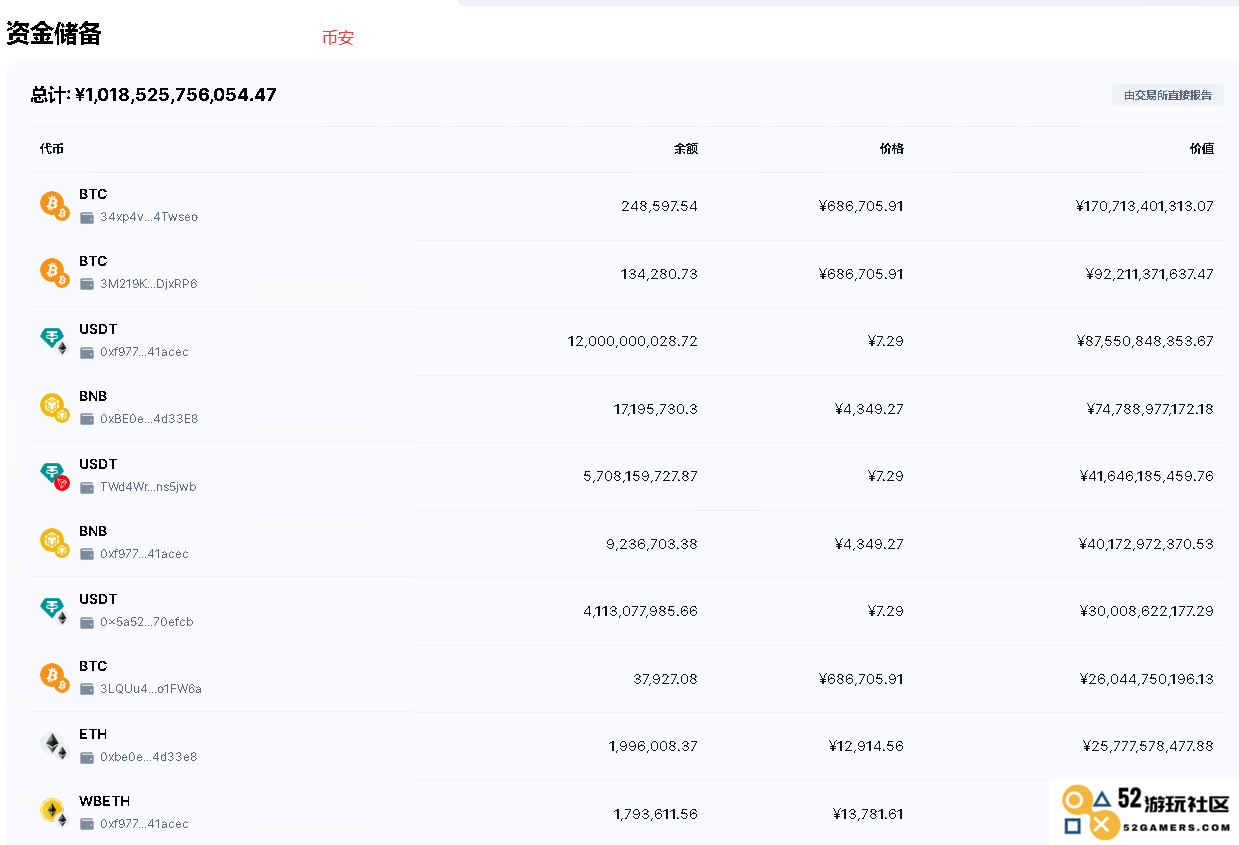Click the wallet icon beside TWd4Wr...ns5jwb

87,487
